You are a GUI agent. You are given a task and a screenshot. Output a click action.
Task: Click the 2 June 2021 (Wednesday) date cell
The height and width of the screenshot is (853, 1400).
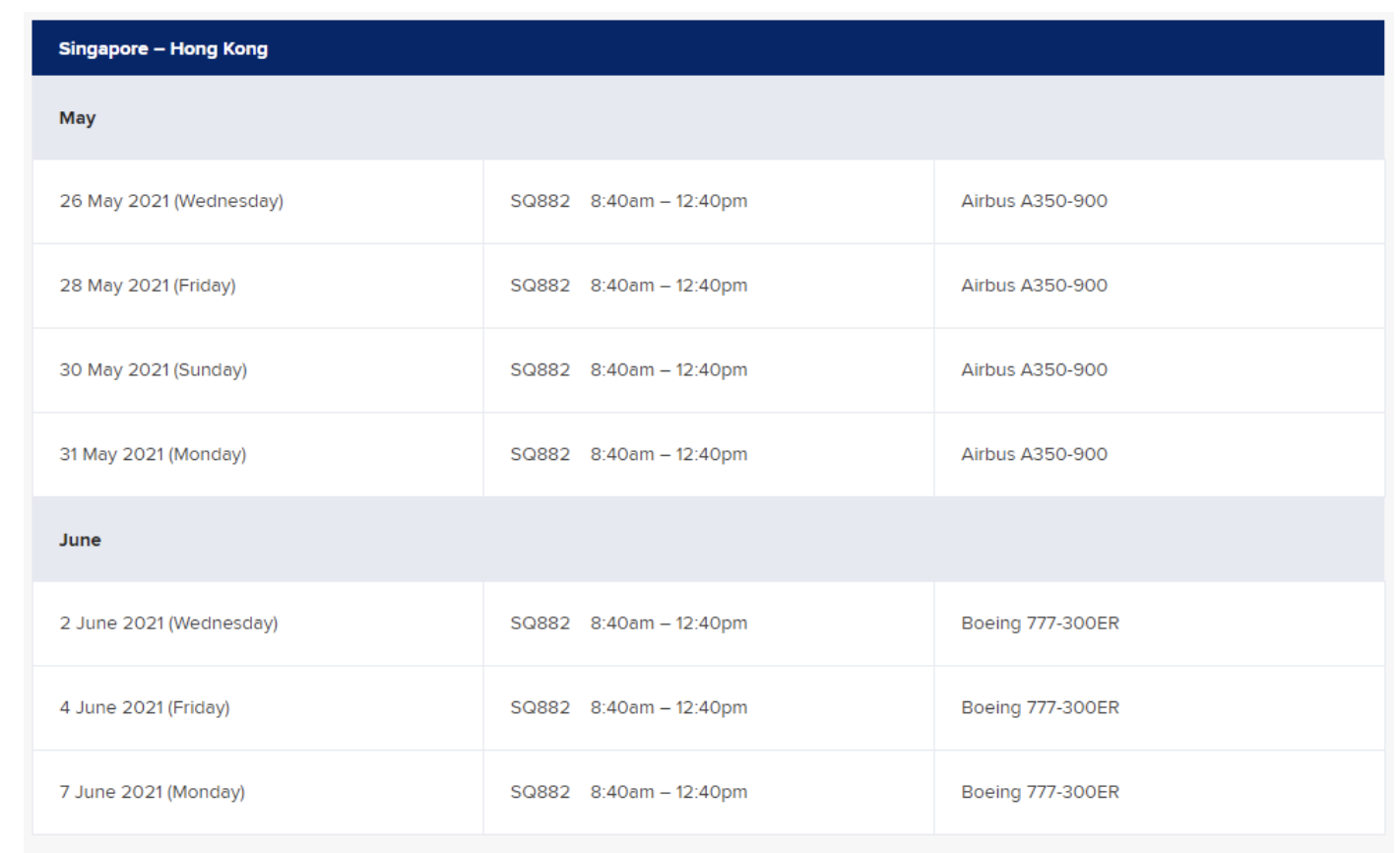coord(258,623)
